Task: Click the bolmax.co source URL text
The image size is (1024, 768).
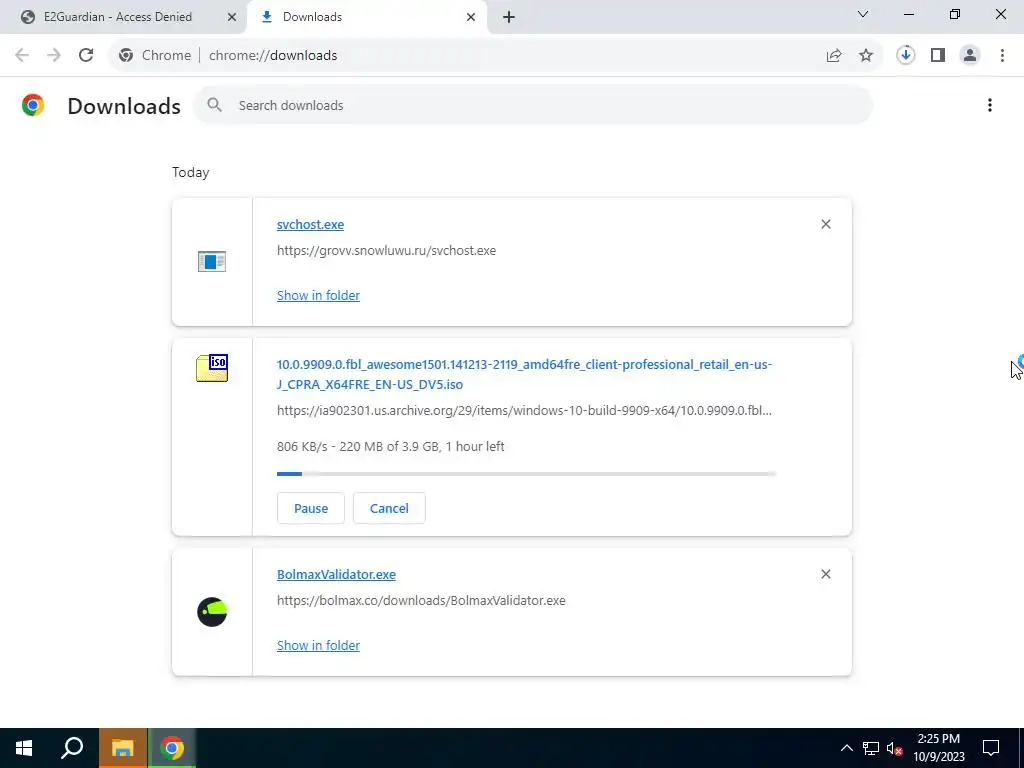Action: click(421, 601)
